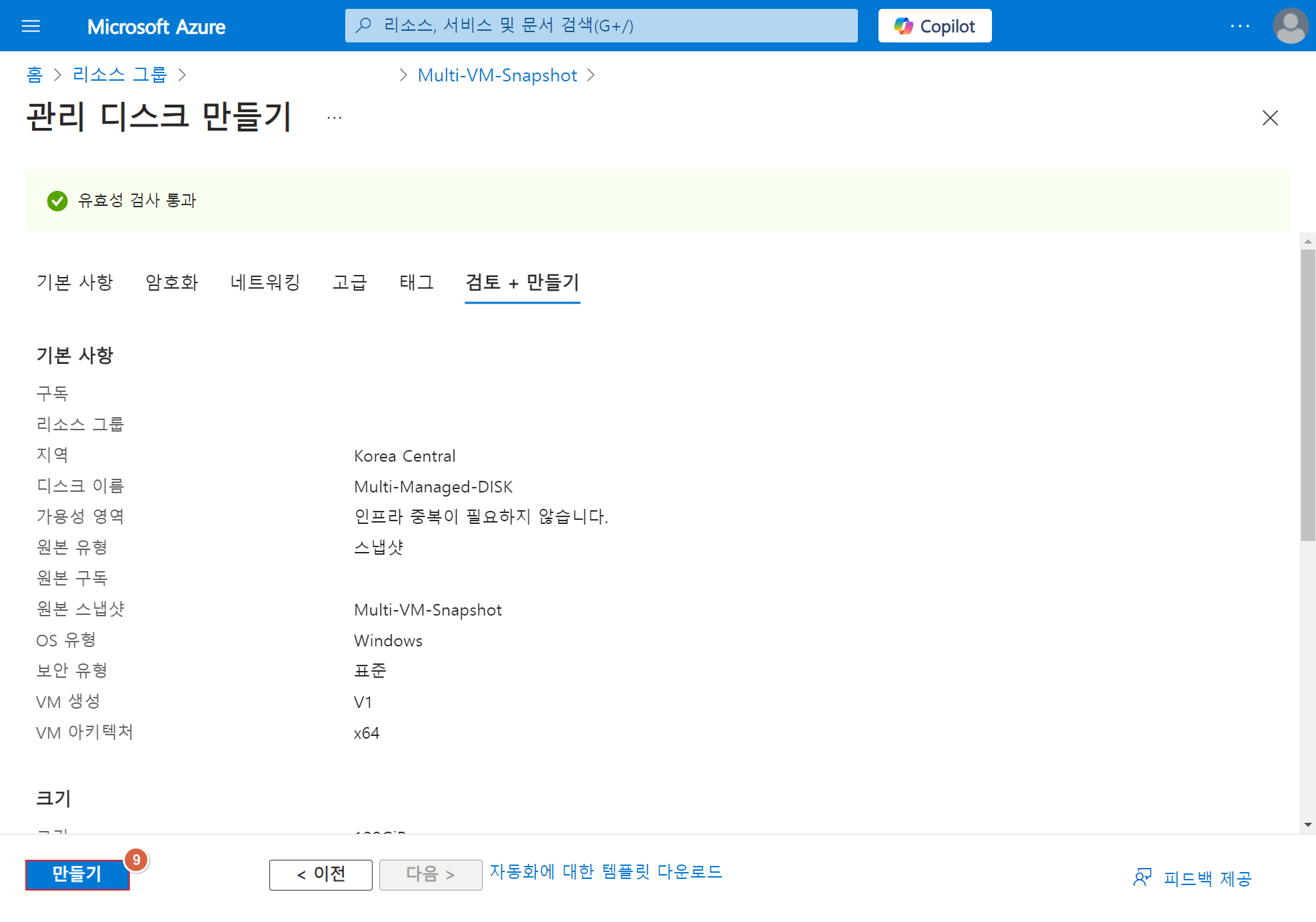
Task: Open the hamburger portal menu
Action: coord(31,26)
